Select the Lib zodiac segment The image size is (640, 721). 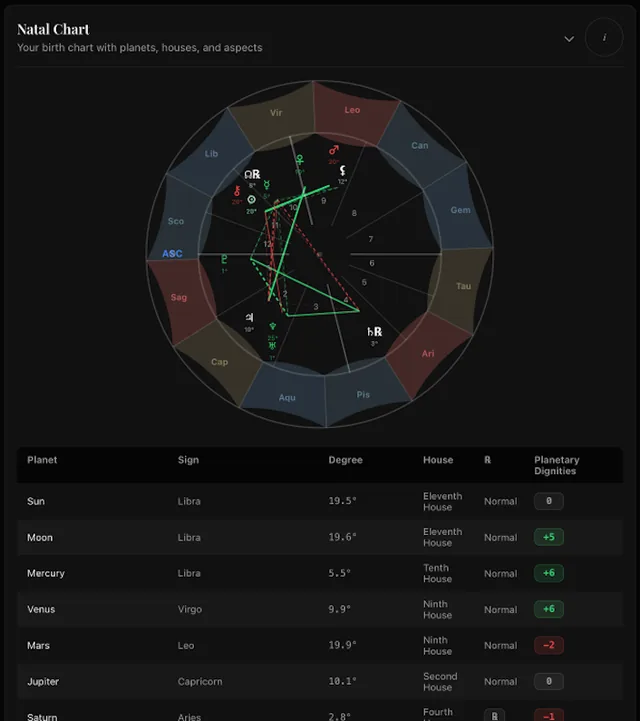[211, 154]
